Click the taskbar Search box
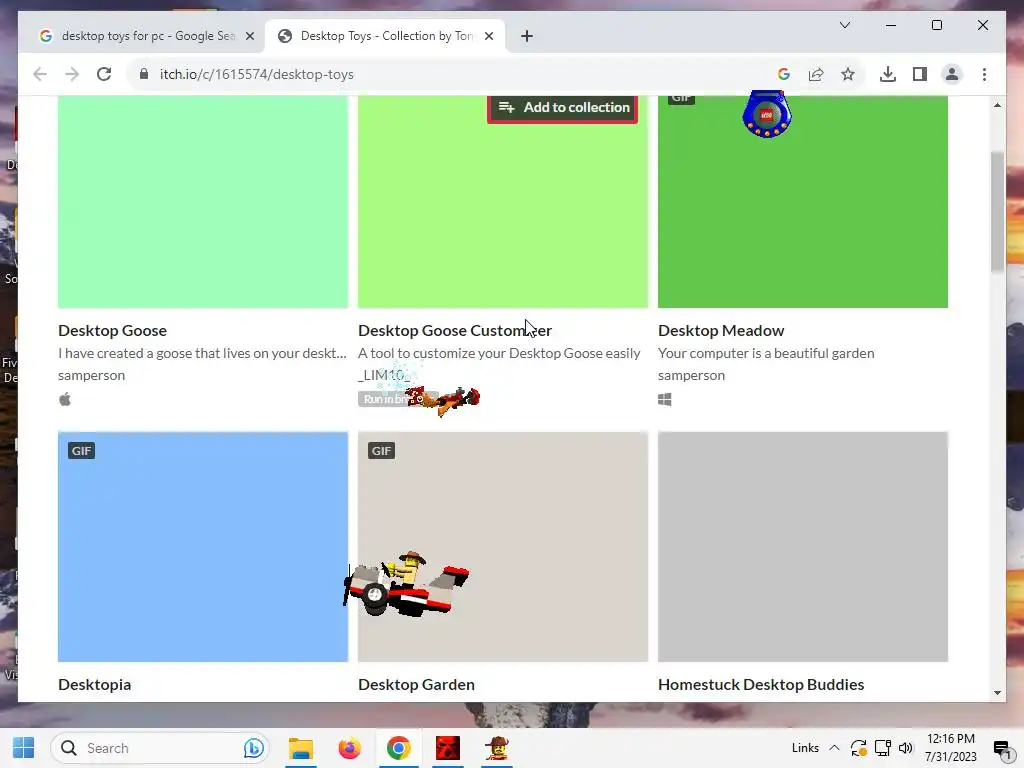 [159, 748]
